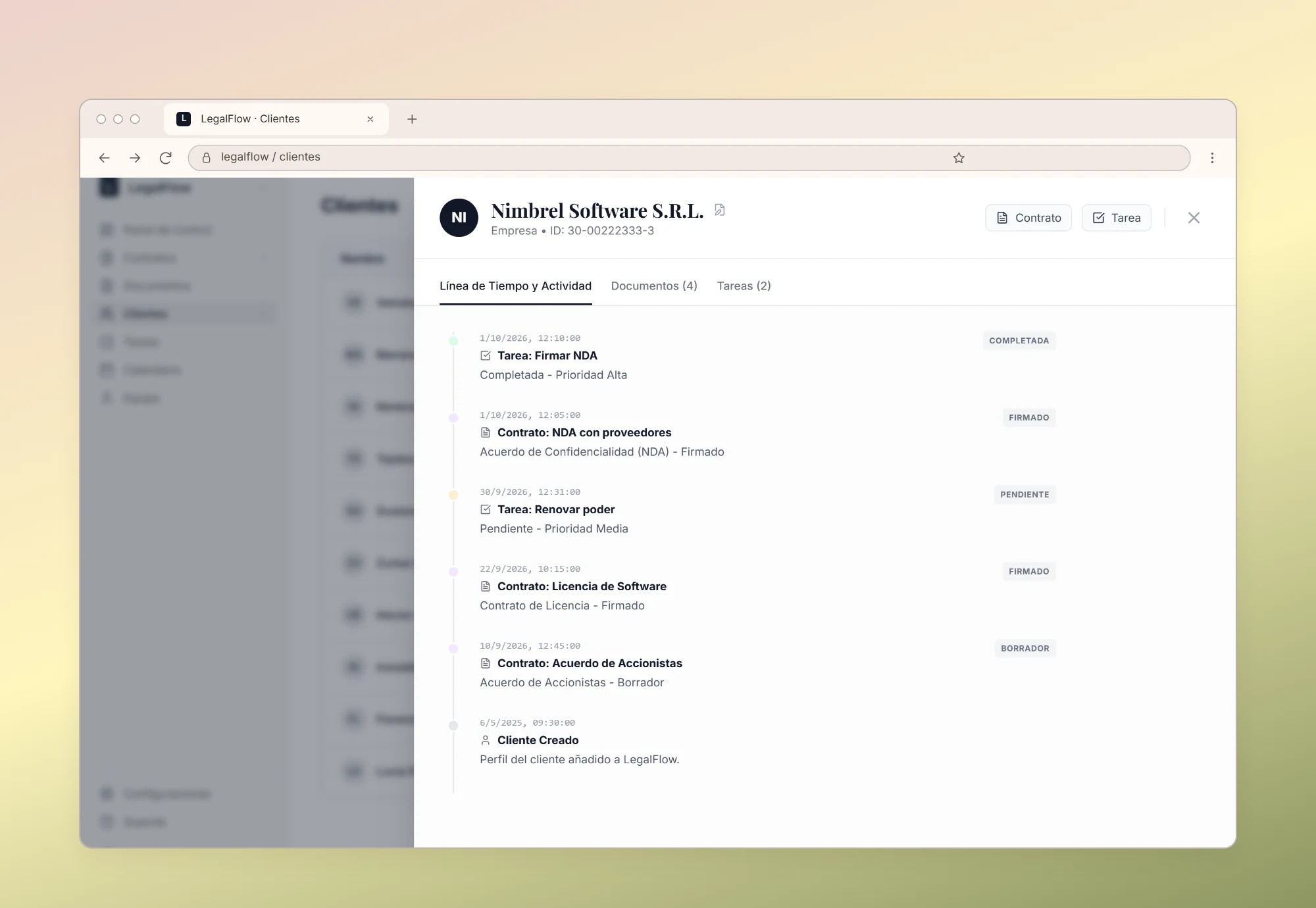Click the orange timeline dot for Renovar poder
1316x908 pixels.
coord(453,495)
